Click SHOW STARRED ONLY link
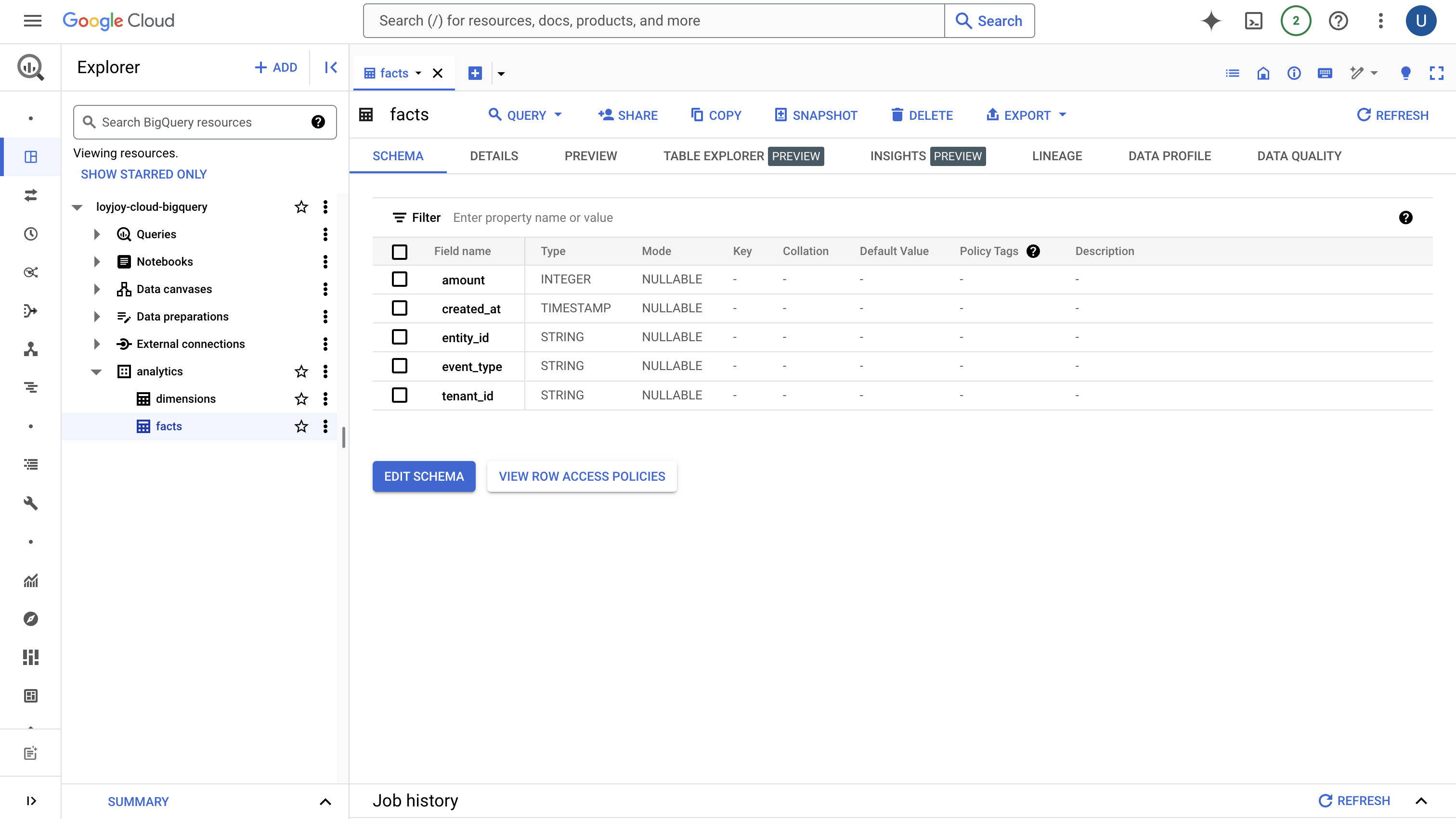1456x819 pixels. pyautogui.click(x=143, y=174)
